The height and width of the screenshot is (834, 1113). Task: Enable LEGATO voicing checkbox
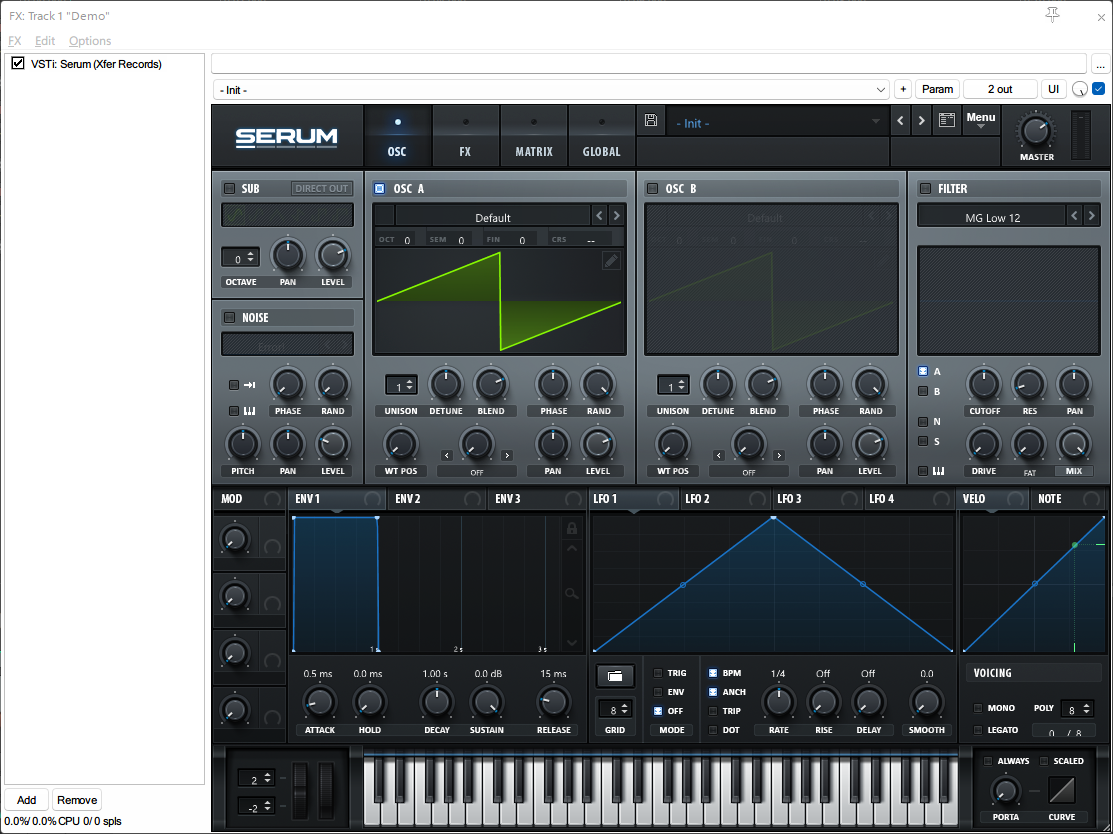coord(978,730)
